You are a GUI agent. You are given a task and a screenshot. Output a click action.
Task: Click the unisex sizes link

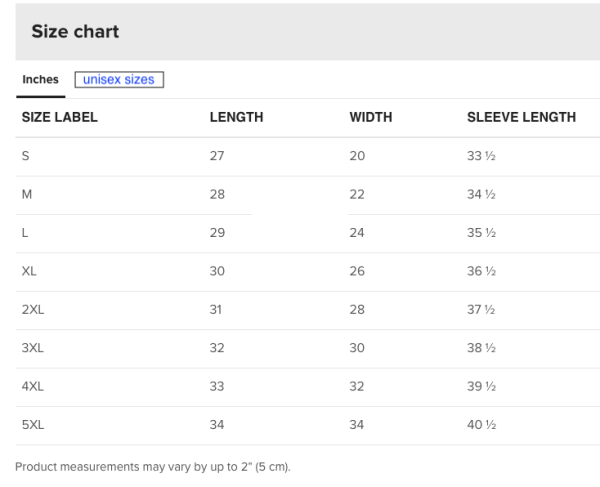(119, 80)
